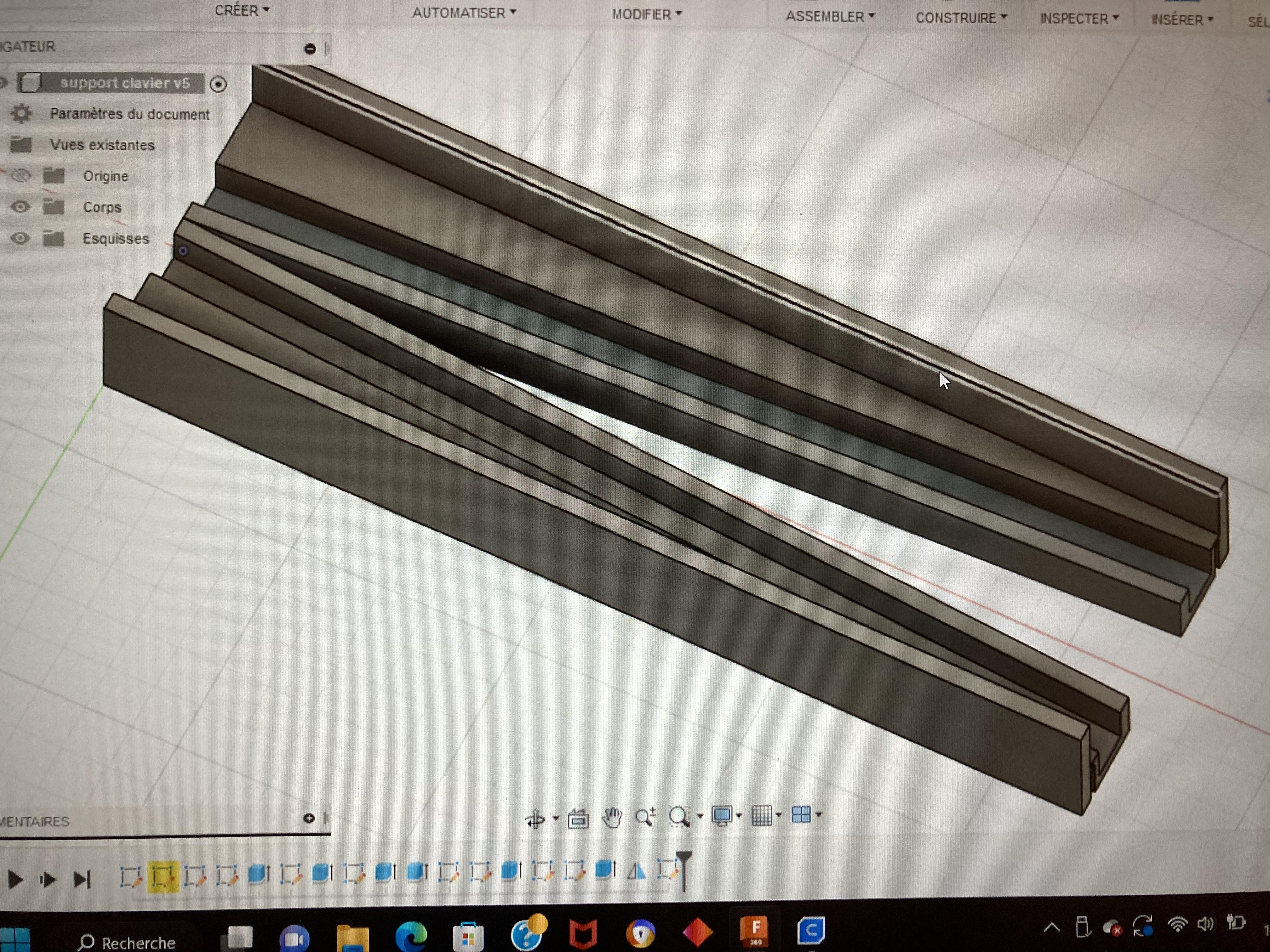
Task: Pick the Zoom Window fit tool
Action: (x=679, y=816)
